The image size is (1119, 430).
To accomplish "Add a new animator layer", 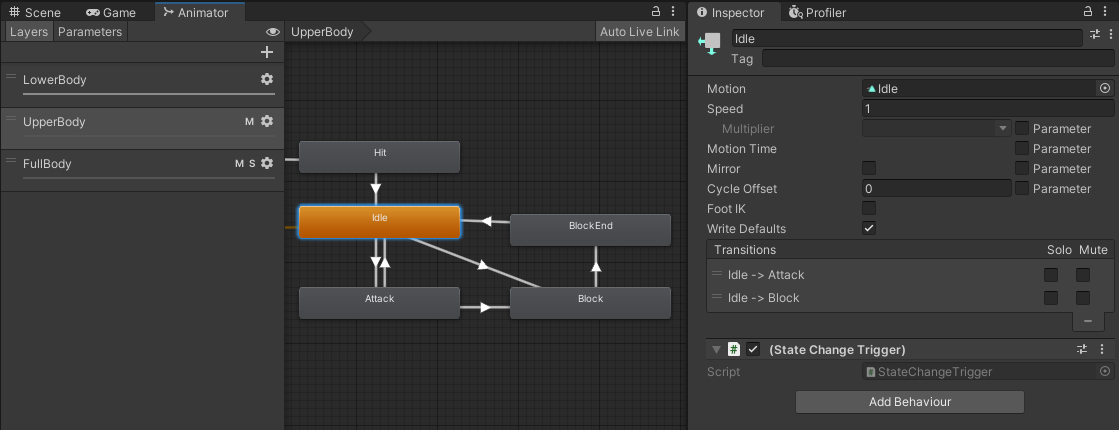I will [266, 52].
